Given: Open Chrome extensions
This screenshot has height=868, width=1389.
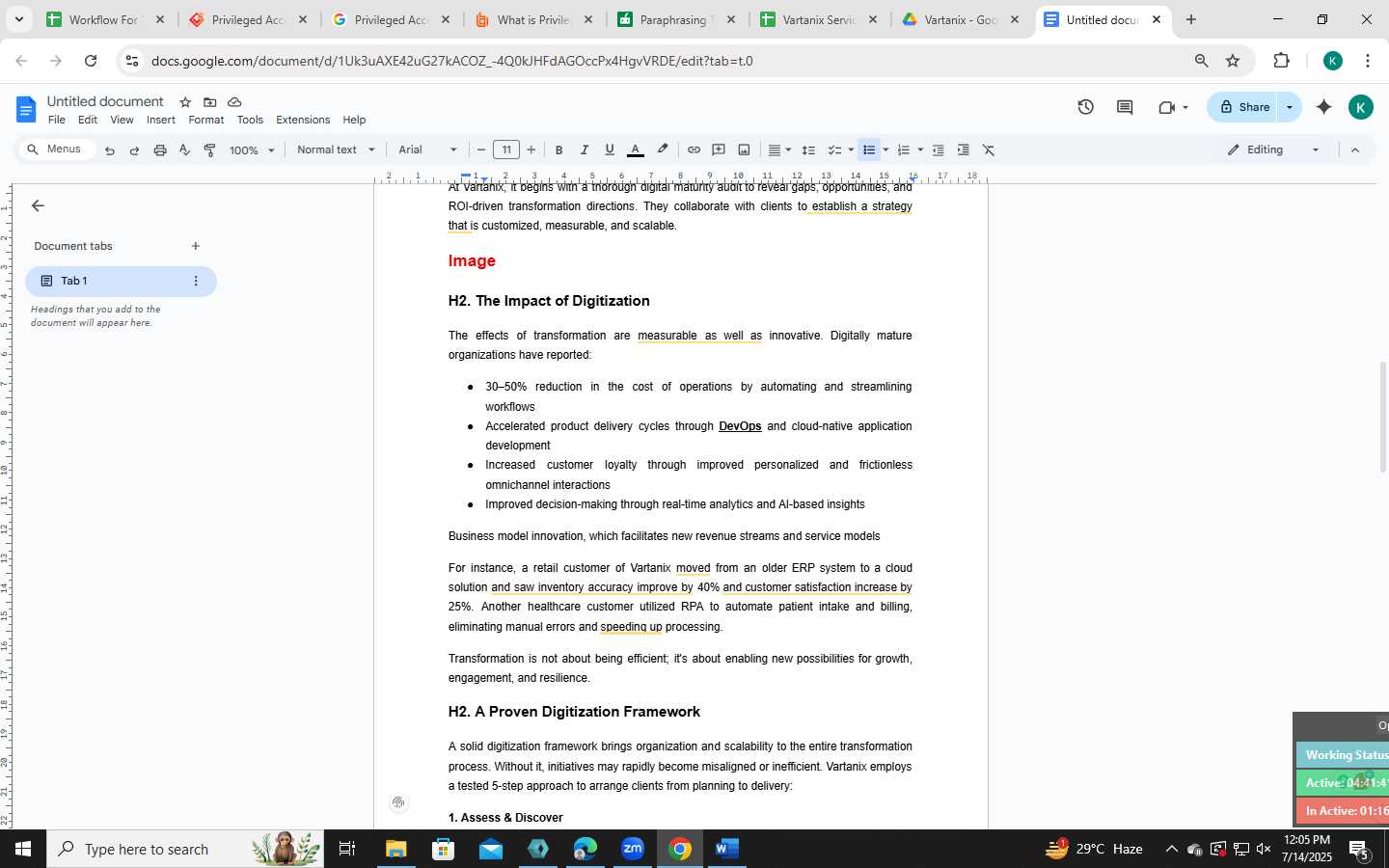Looking at the screenshot, I should point(1281,61).
